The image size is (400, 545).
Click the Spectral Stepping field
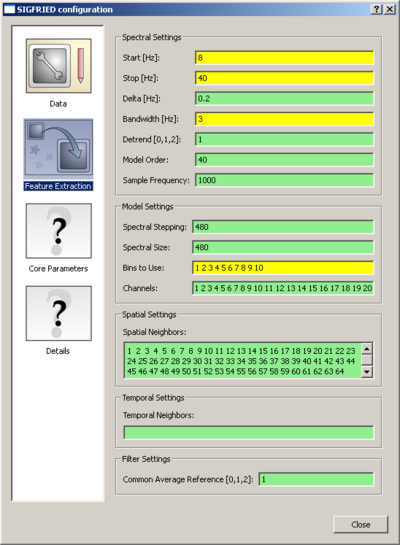coord(283,227)
